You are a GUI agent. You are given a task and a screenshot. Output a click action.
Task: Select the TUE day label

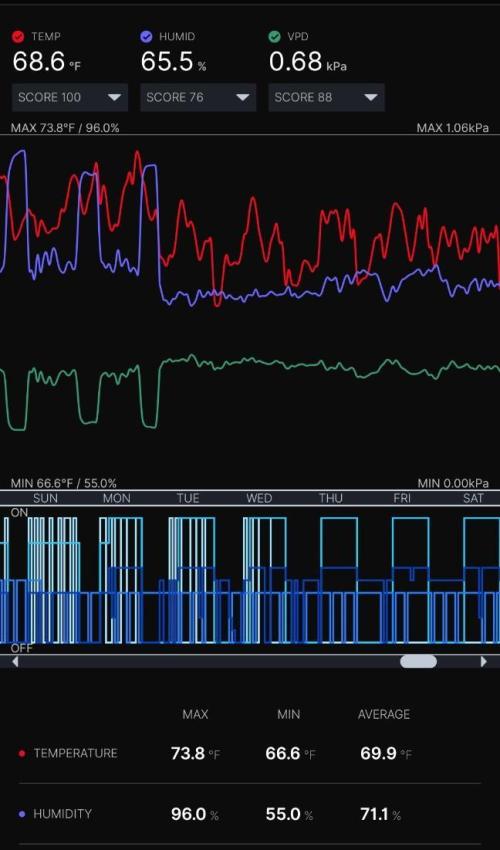[x=188, y=498]
